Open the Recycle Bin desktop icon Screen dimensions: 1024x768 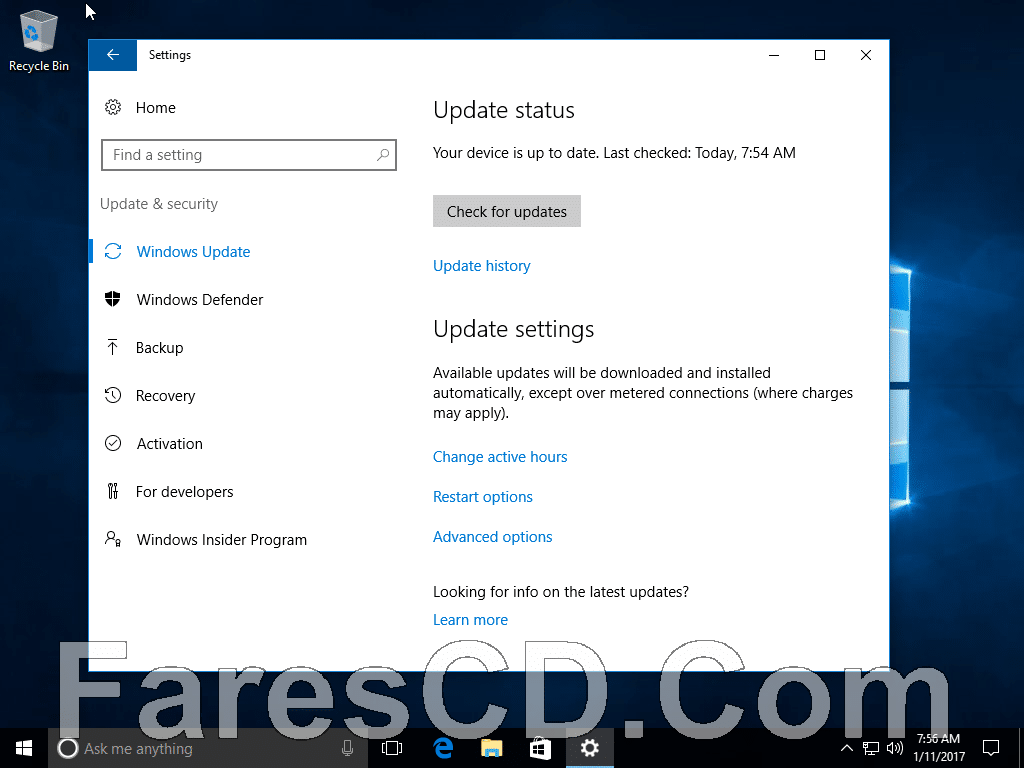[x=39, y=40]
